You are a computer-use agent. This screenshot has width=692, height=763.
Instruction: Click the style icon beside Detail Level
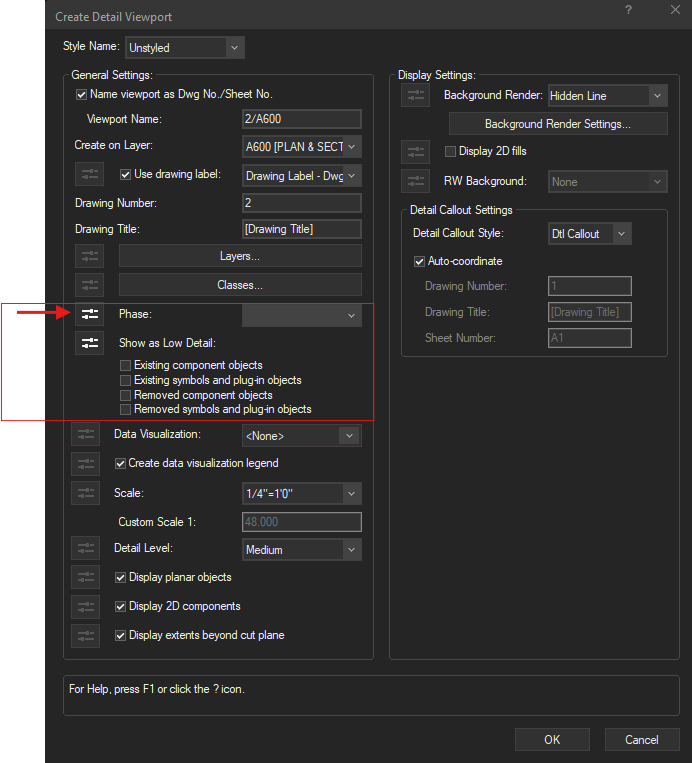click(x=86, y=549)
